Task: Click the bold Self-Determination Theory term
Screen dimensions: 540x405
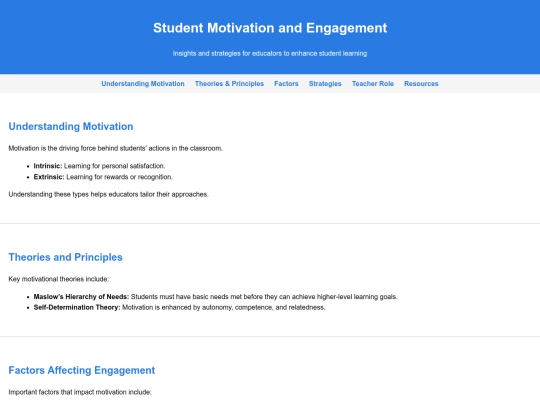Action: [77, 307]
